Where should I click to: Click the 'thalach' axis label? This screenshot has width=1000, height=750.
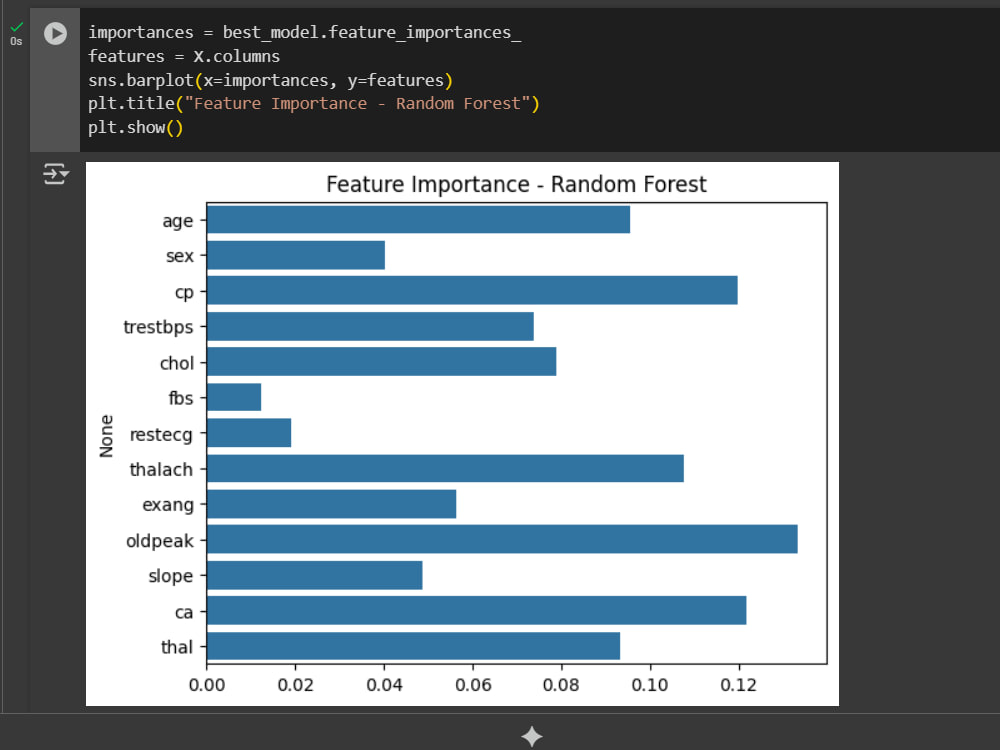(161, 469)
